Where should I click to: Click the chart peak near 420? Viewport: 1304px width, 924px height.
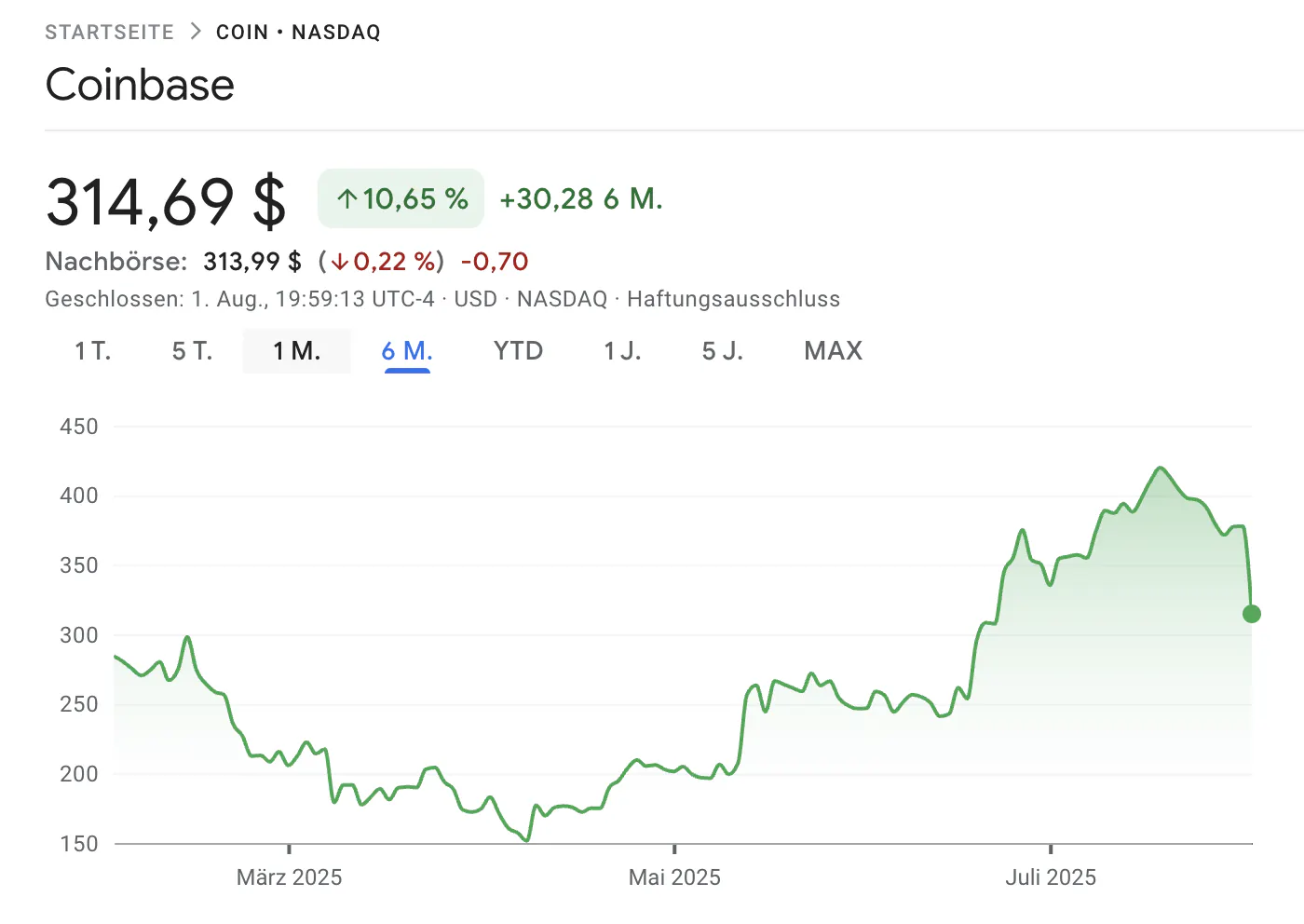coord(1160,468)
